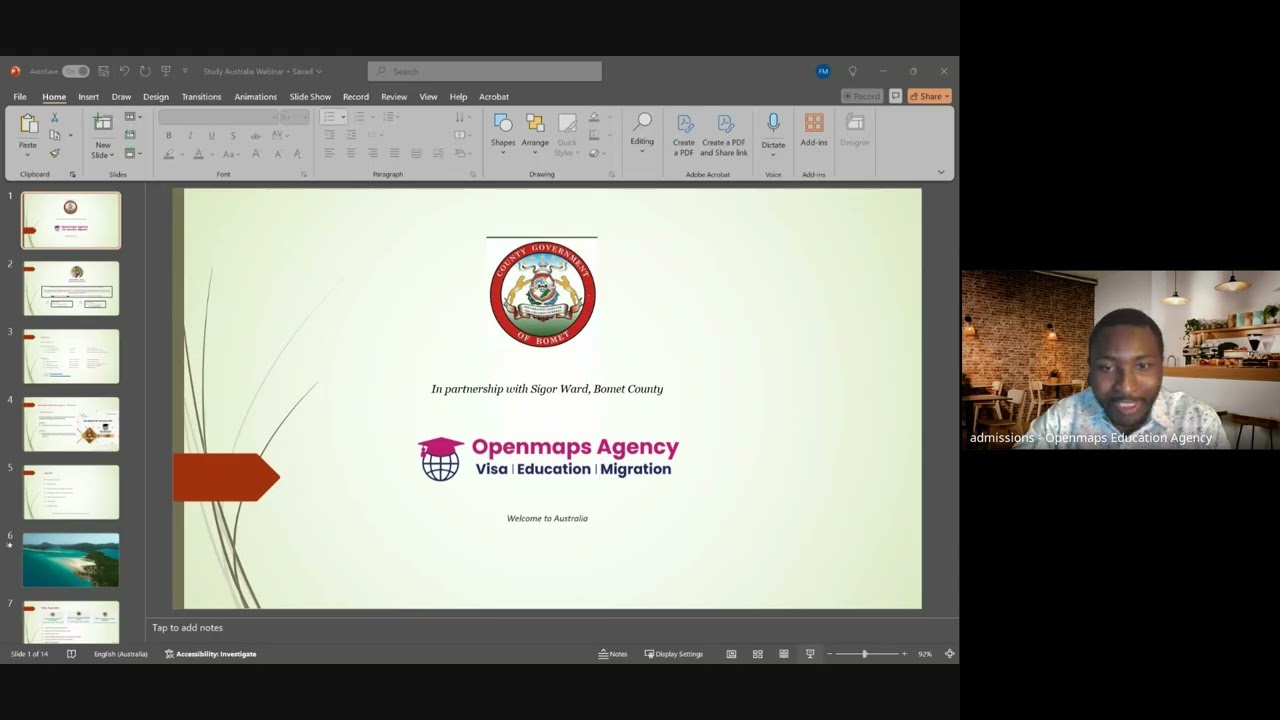This screenshot has height=720, width=1280.
Task: Click the Record button near Share
Action: [x=862, y=96]
